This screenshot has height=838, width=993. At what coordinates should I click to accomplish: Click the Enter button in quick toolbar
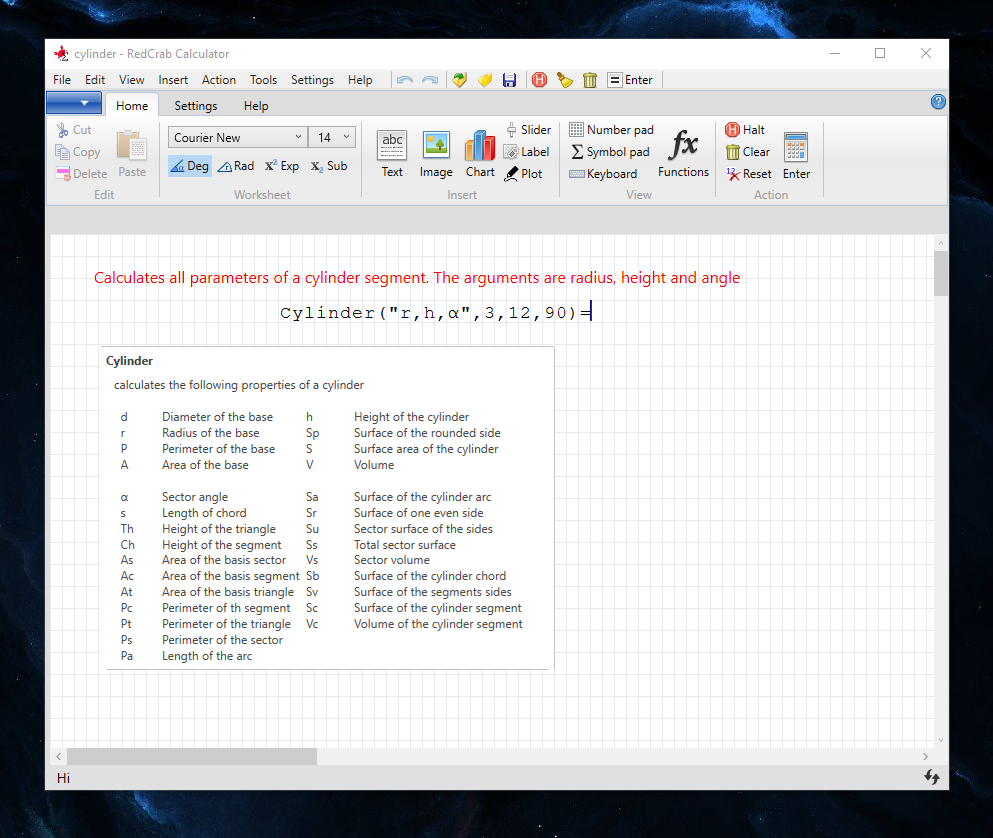coord(630,80)
